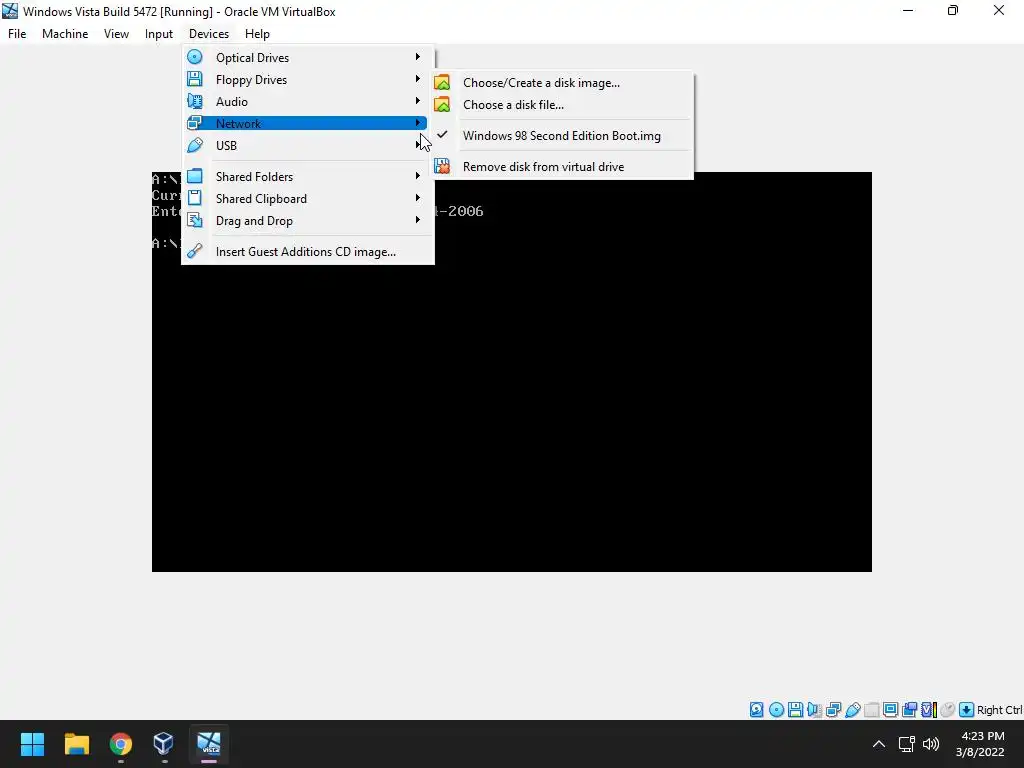The height and width of the screenshot is (768, 1024).
Task: Click optical disc indicator in status bar
Action: (776, 710)
